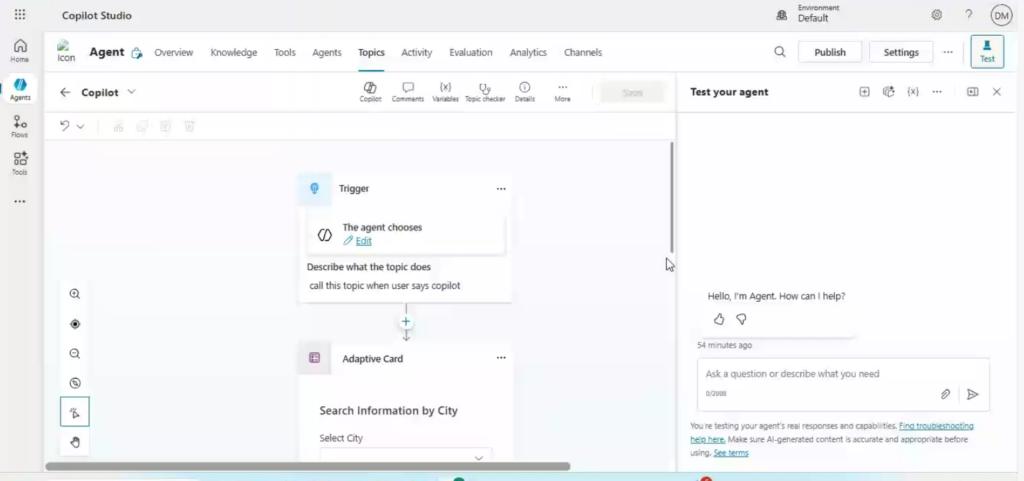Click the Publish button
Viewport: 1024px width, 481px height.
[830, 52]
